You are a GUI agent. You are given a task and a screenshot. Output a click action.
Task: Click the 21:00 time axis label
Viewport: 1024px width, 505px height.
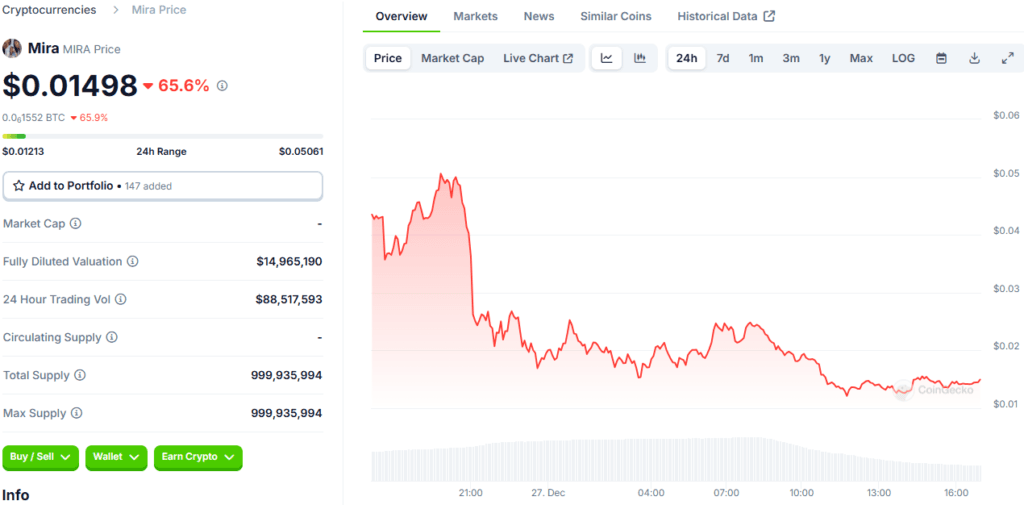click(x=471, y=492)
